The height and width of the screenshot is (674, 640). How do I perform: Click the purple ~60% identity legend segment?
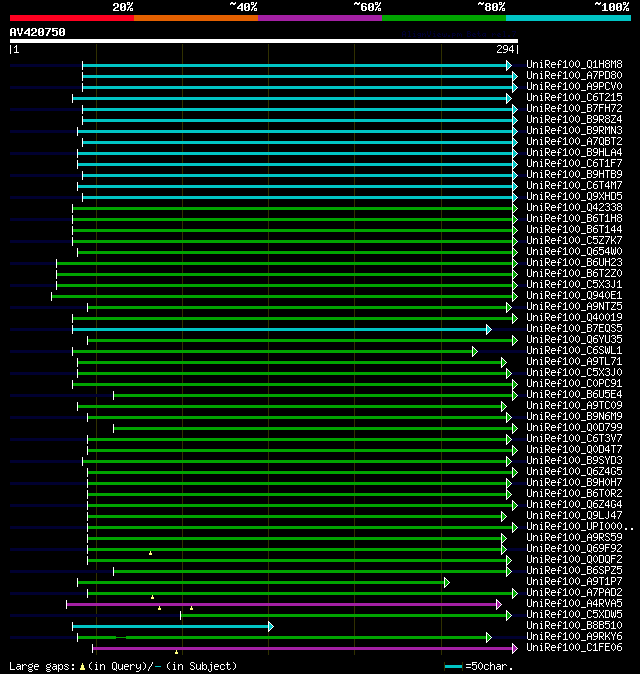click(x=320, y=18)
